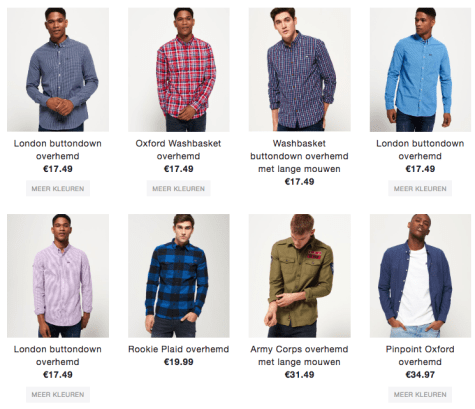Open the navy check London buttondown shirt photo
The image size is (475, 409).
pos(58,70)
